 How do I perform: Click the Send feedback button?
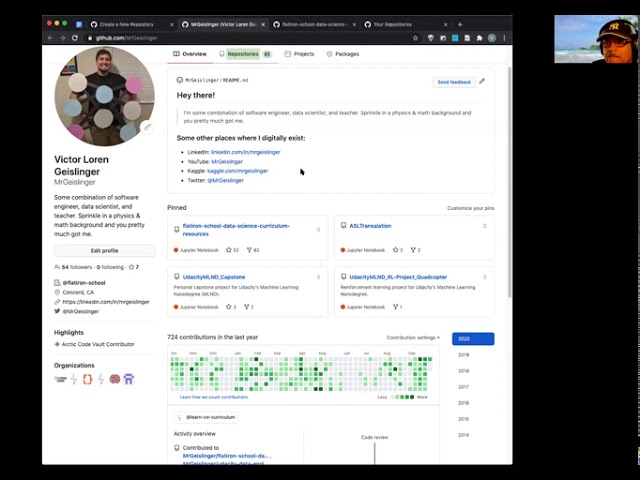(454, 82)
